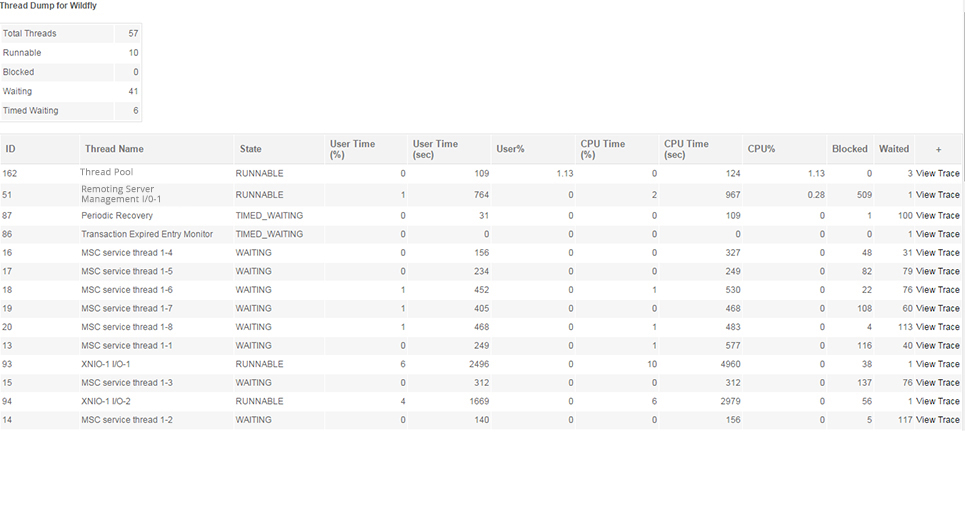The height and width of the screenshot is (510, 965).
Task: Open View Trace for Thread Pool row
Action: (937, 173)
